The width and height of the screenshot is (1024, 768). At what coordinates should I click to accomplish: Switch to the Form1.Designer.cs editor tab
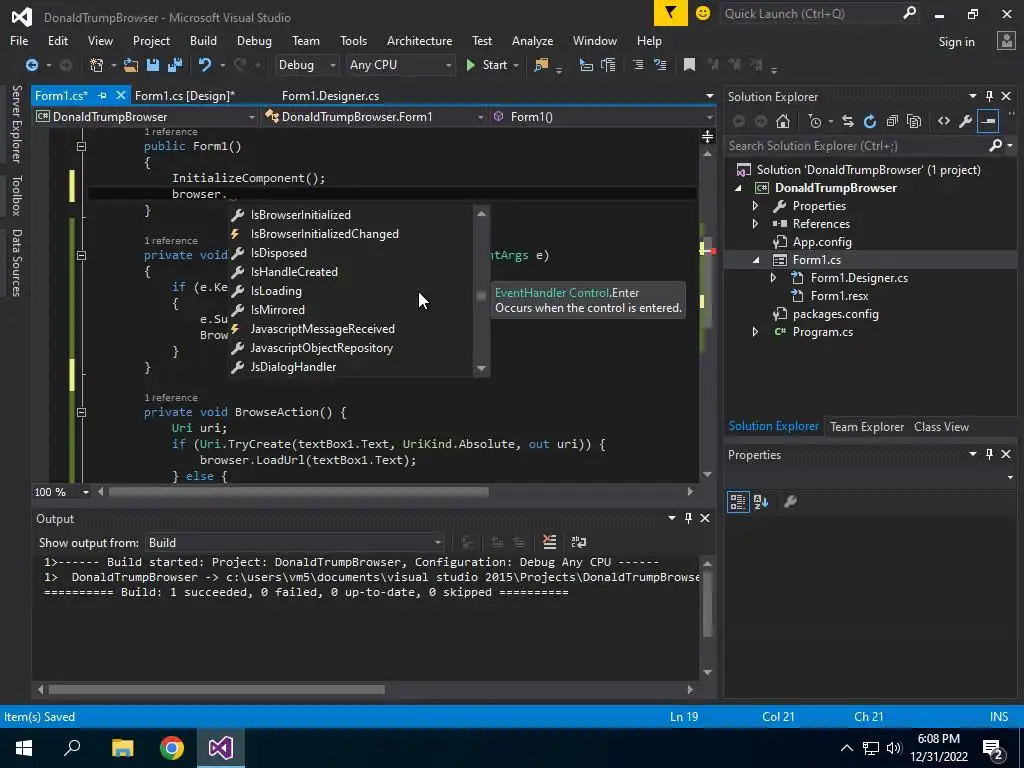tap(330, 95)
